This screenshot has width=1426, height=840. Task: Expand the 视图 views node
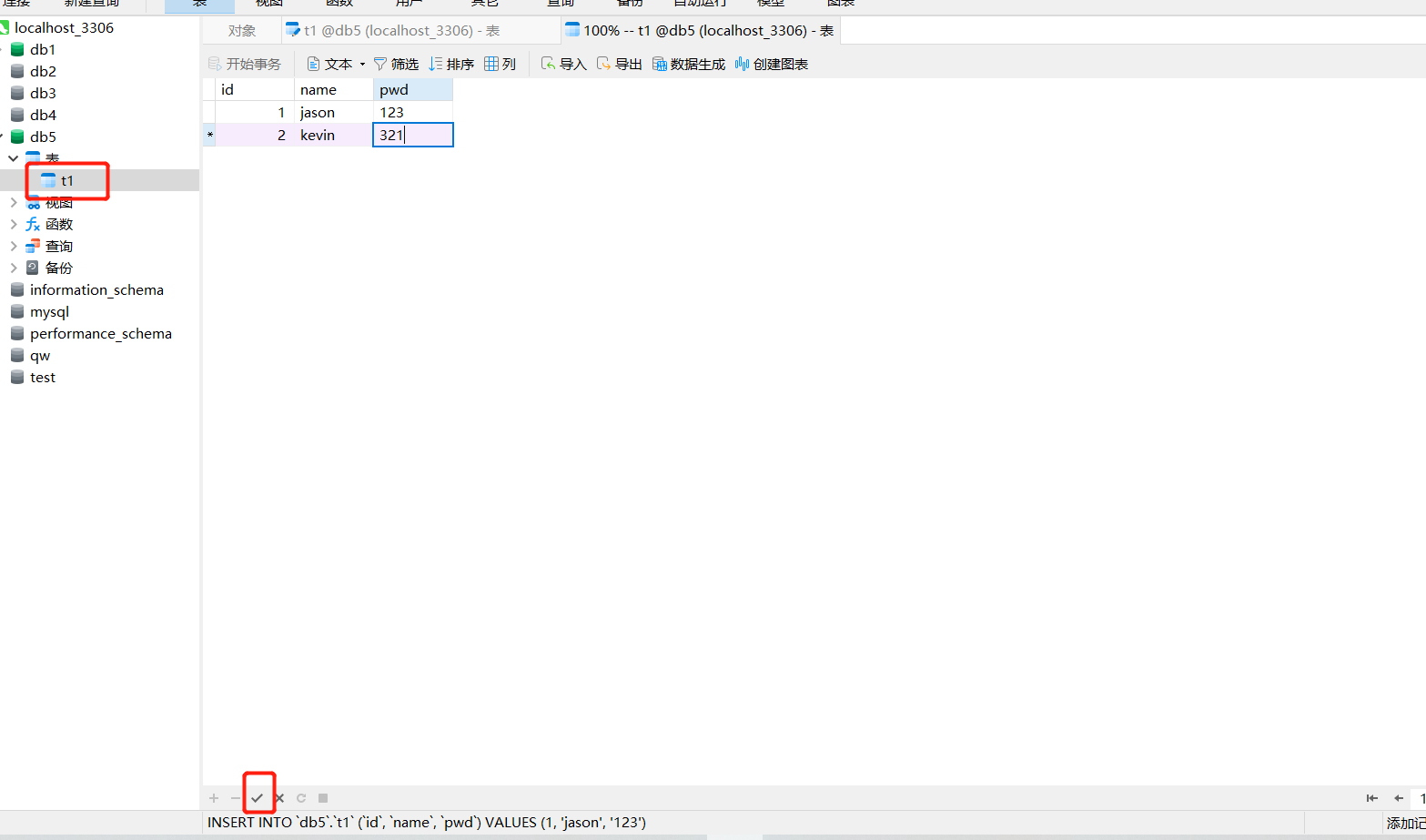point(14,202)
